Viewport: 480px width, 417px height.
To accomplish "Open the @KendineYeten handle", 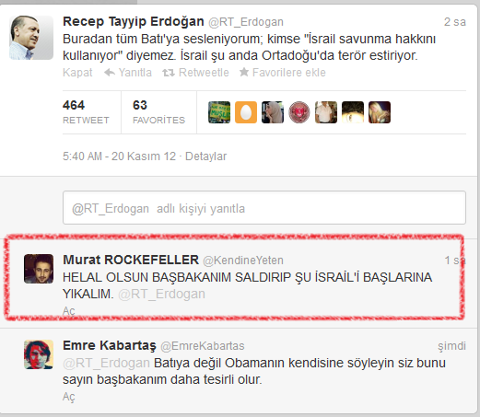I will 243,260.
